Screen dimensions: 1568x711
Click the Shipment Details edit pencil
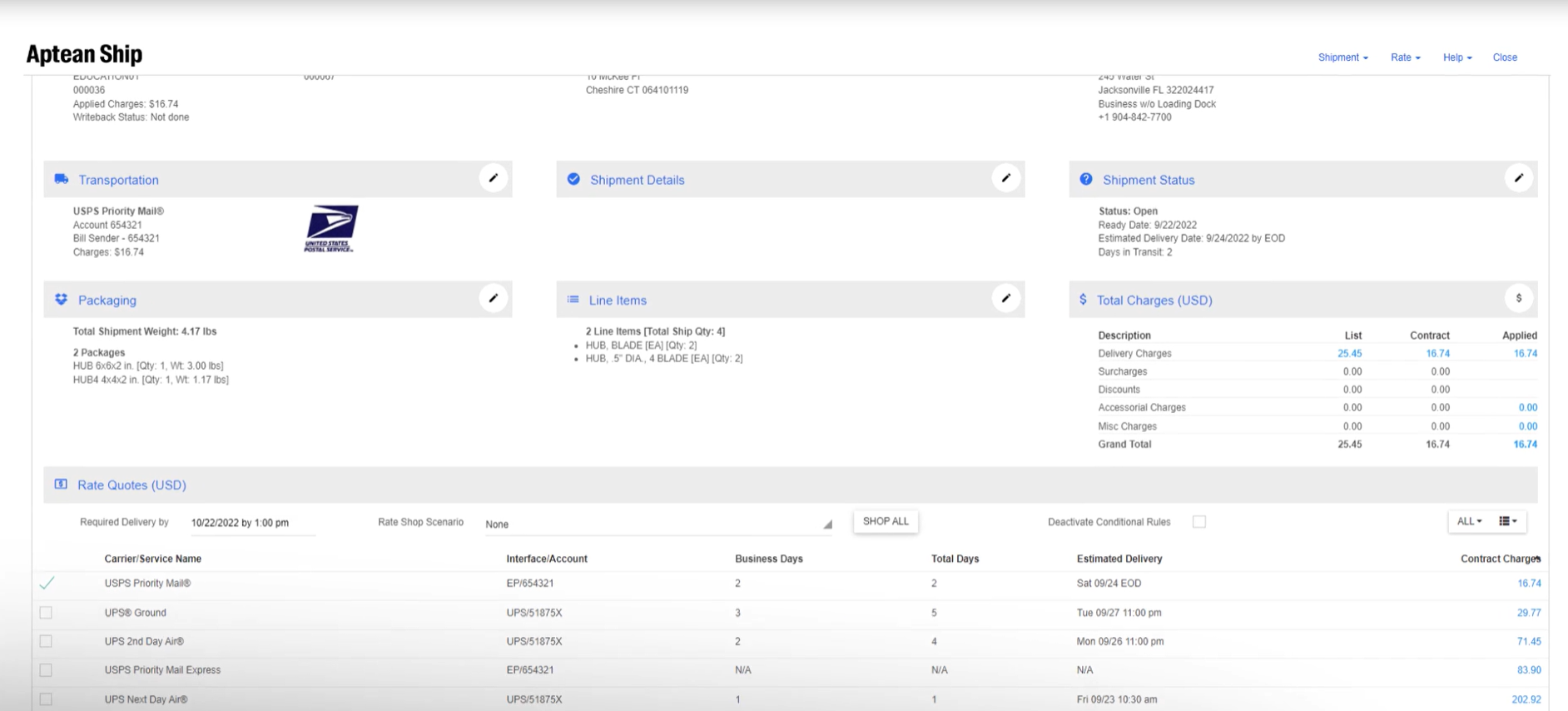[1006, 178]
